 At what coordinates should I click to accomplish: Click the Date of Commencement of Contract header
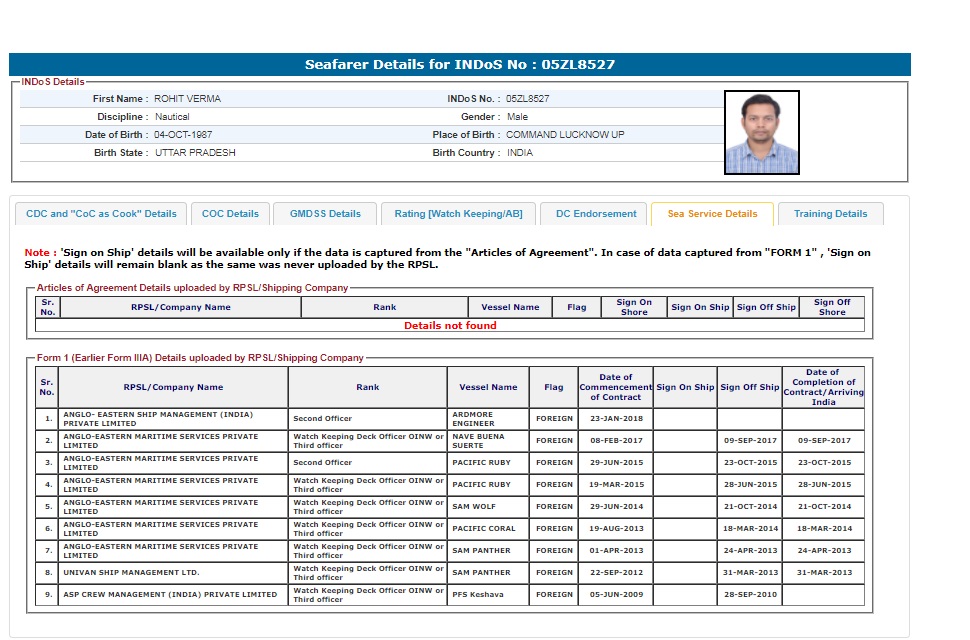[615, 387]
